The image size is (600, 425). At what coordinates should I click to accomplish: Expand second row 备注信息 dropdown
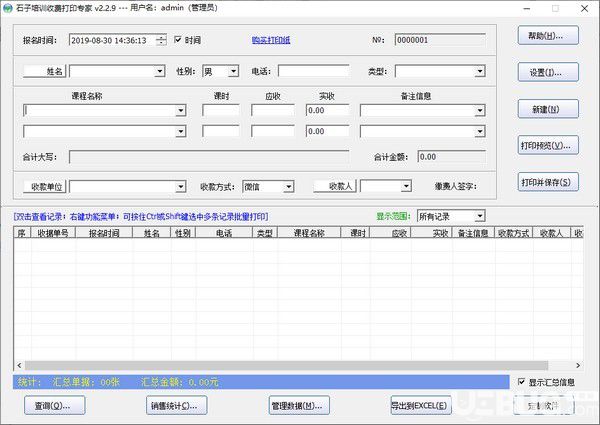tap(480, 132)
